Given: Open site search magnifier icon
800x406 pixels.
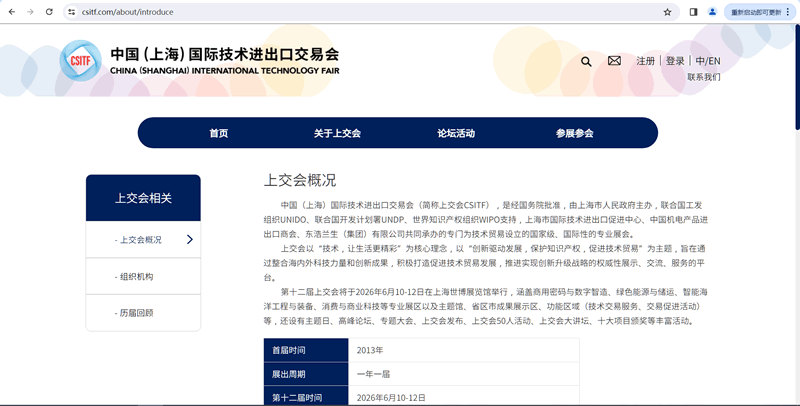Looking at the screenshot, I should (586, 61).
